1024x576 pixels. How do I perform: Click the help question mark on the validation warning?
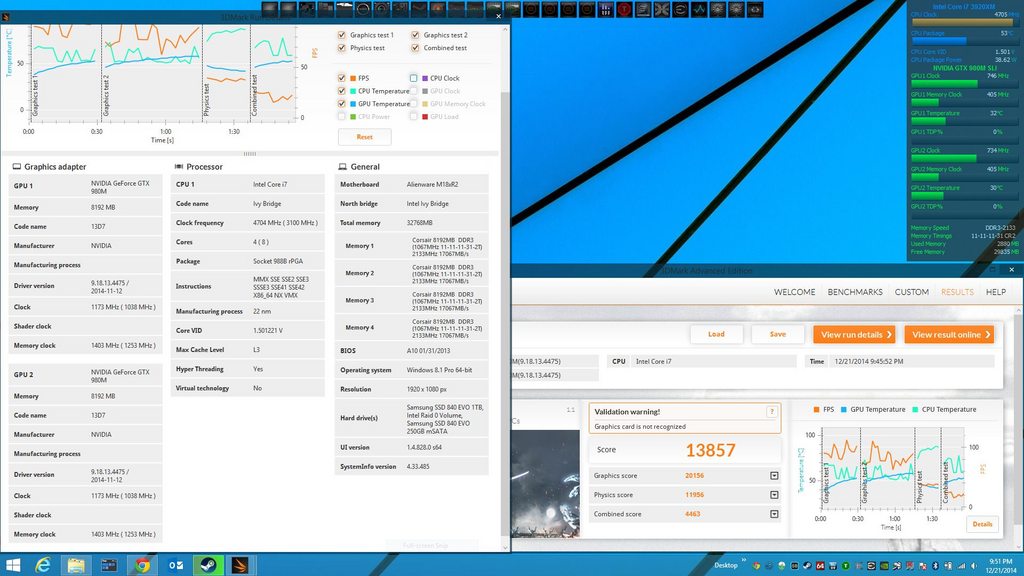click(772, 411)
